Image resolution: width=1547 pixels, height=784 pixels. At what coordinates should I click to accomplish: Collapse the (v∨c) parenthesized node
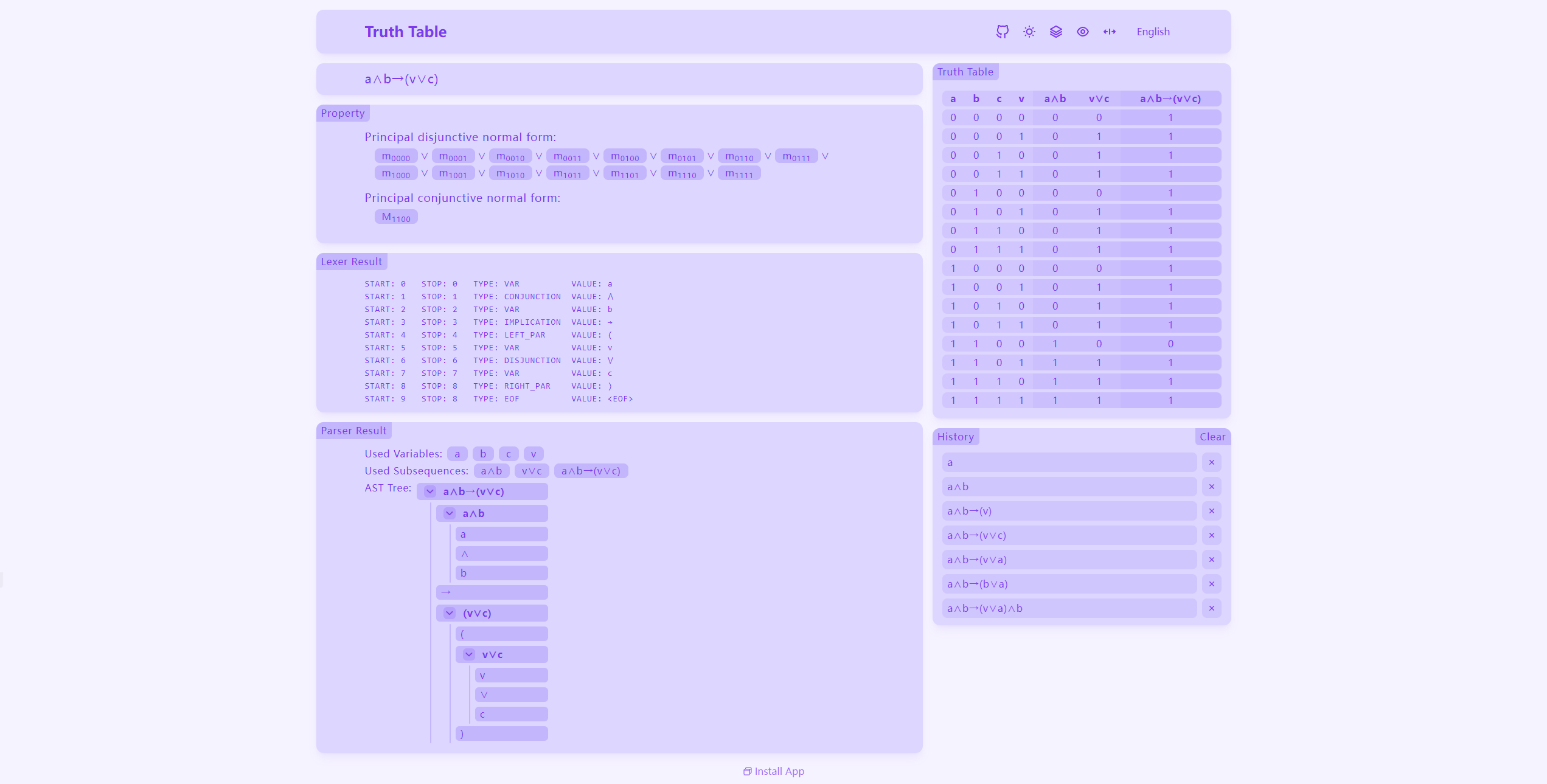pyautogui.click(x=450, y=613)
